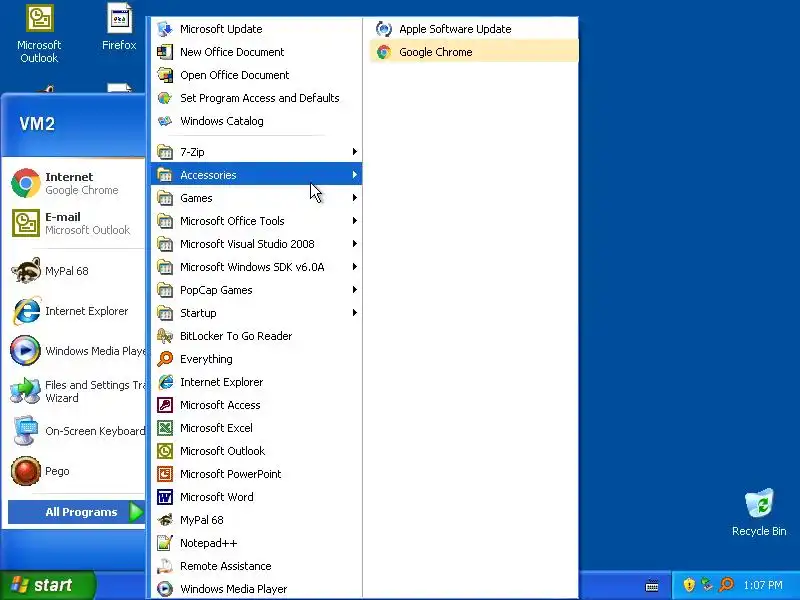This screenshot has height=600, width=800.
Task: Open the On-Screen Keyboard icon
Action: (x=26, y=431)
